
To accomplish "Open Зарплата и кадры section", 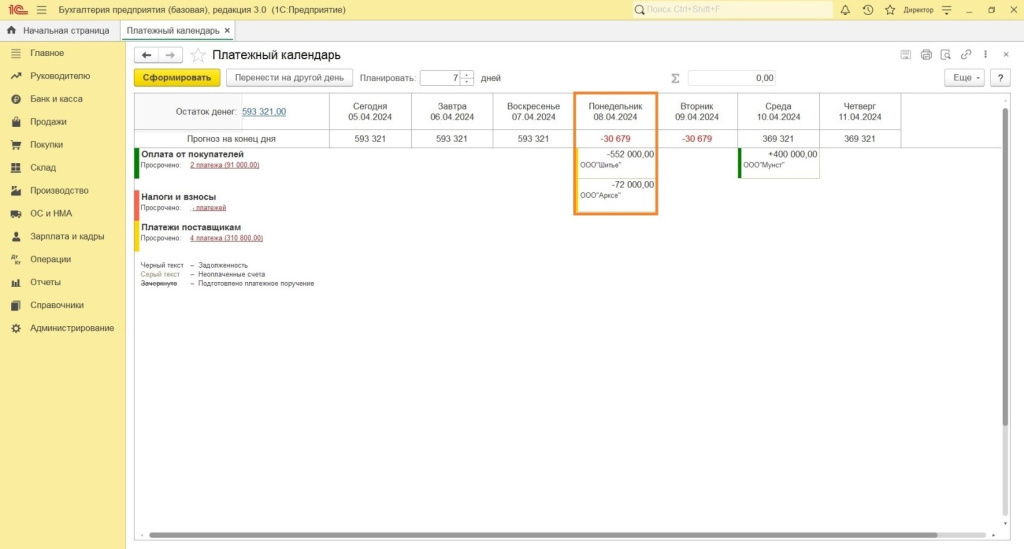I will point(65,237).
